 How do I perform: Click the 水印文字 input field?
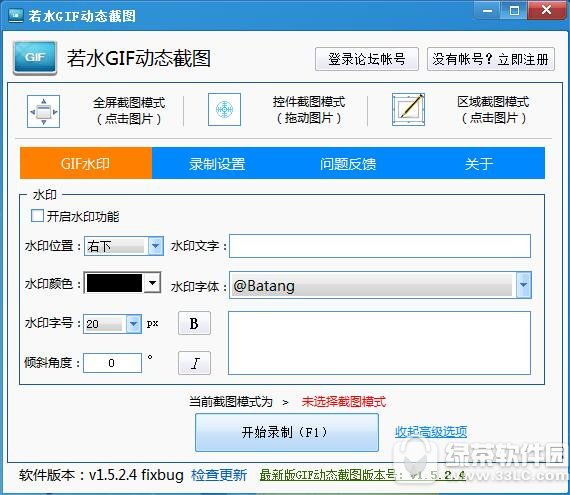tap(380, 246)
